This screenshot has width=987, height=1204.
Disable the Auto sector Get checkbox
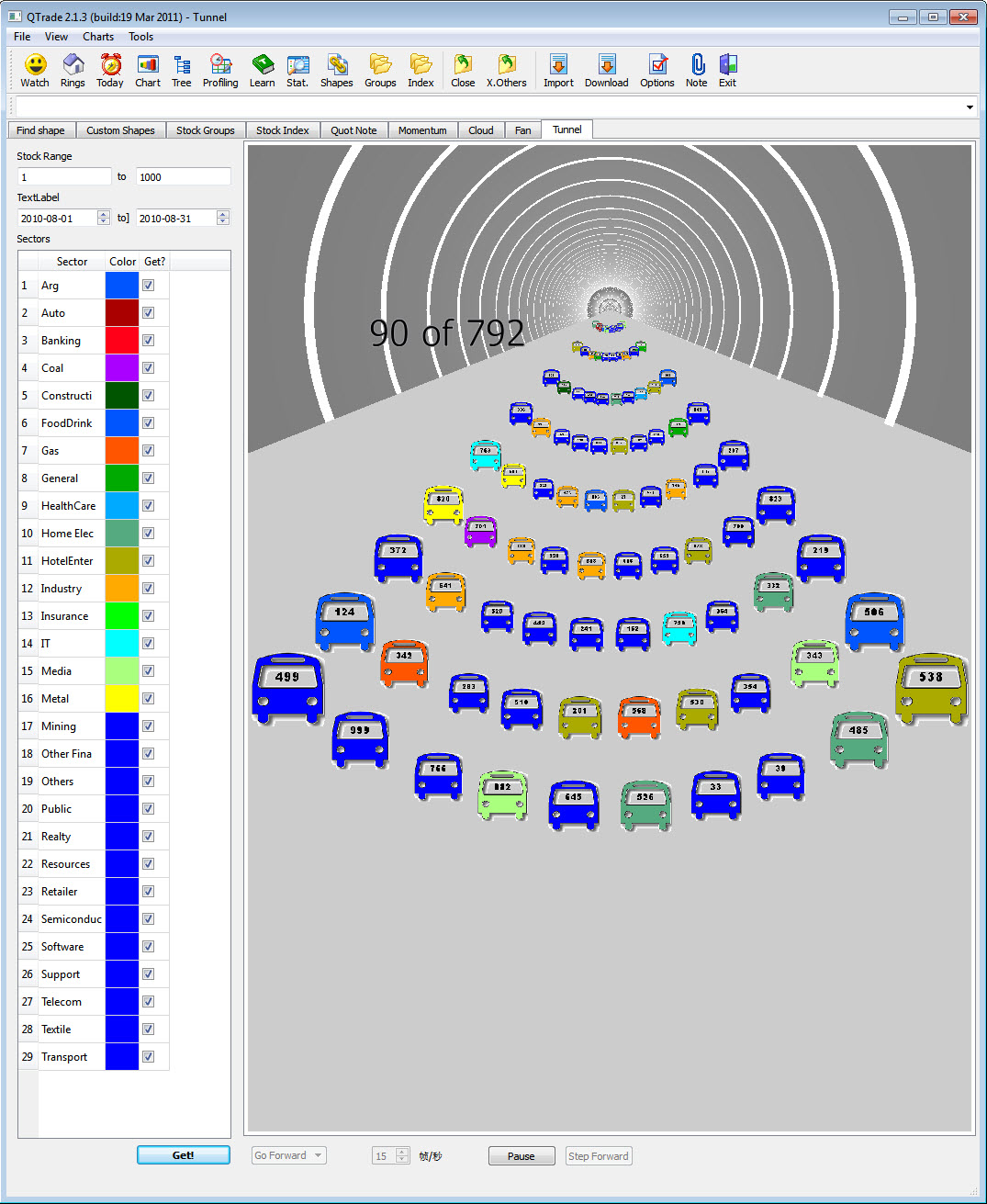(148, 312)
